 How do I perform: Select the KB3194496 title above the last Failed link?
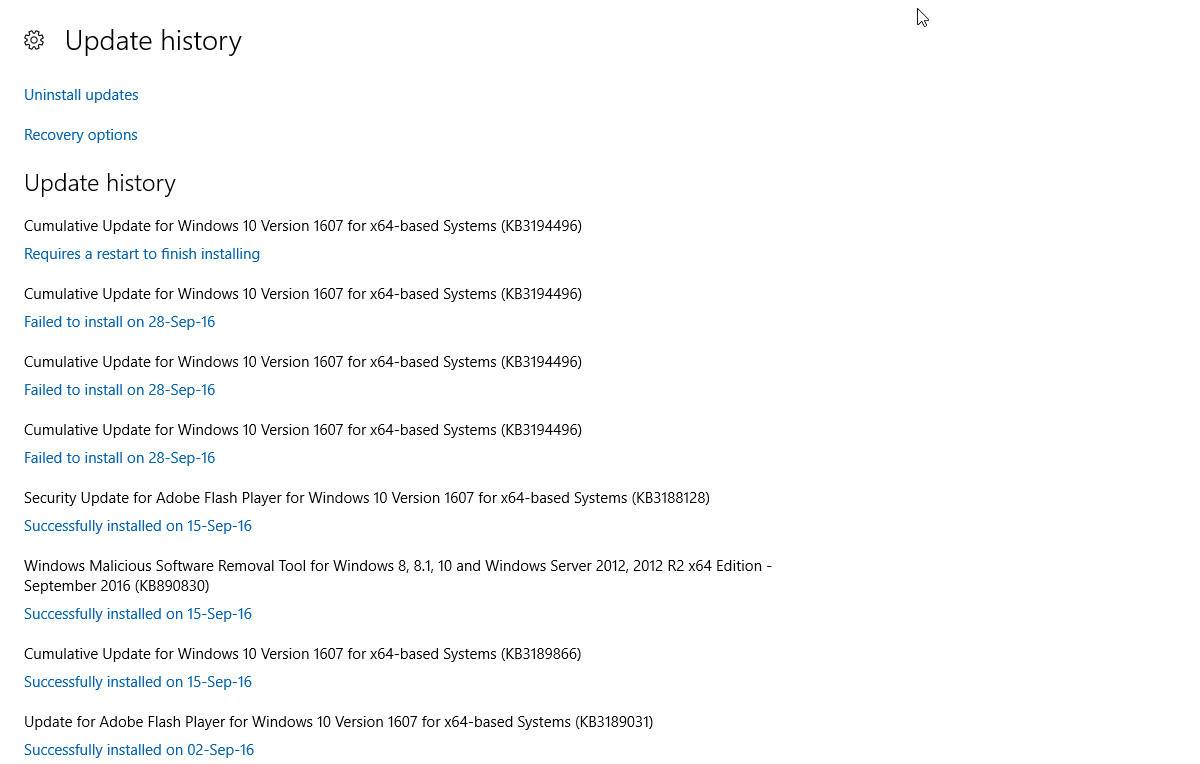(x=303, y=430)
